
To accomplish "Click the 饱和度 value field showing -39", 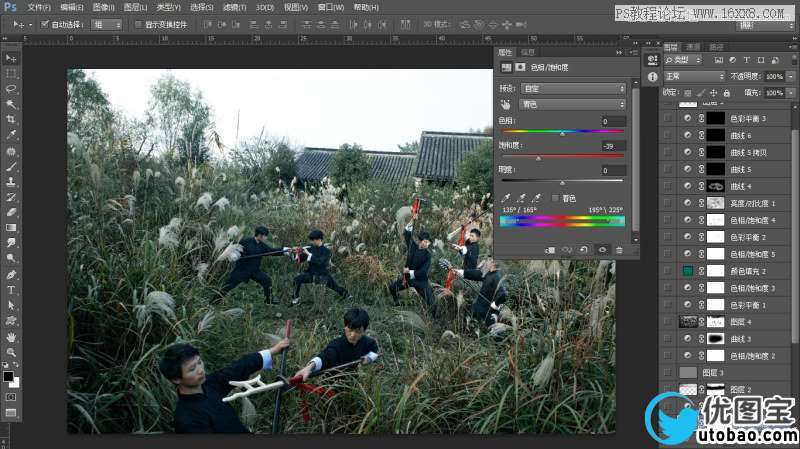I will tap(613, 146).
